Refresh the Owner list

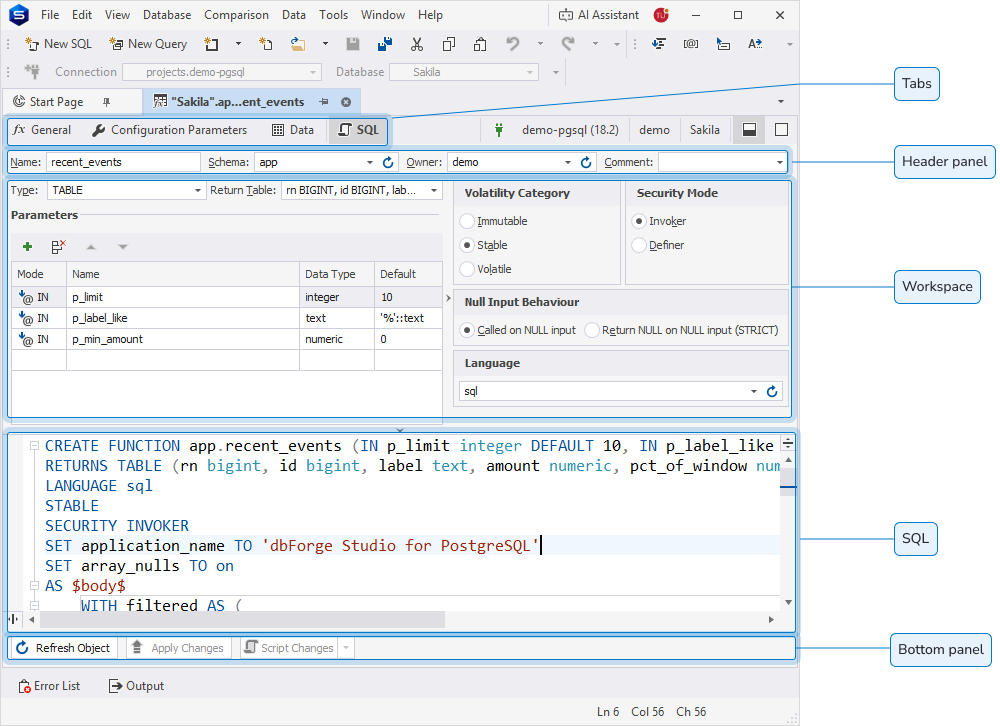pos(586,162)
